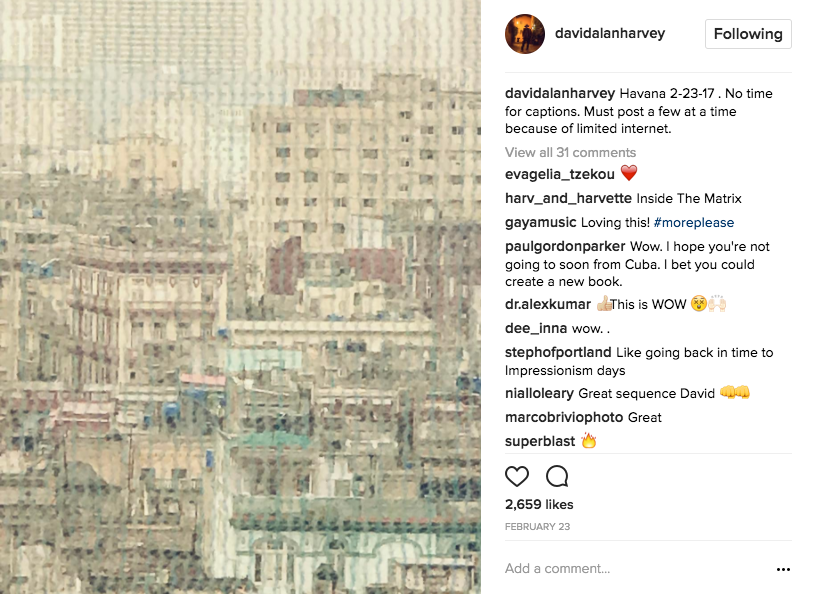
Task: Open davidalanharvey's profile picture
Action: (x=525, y=34)
